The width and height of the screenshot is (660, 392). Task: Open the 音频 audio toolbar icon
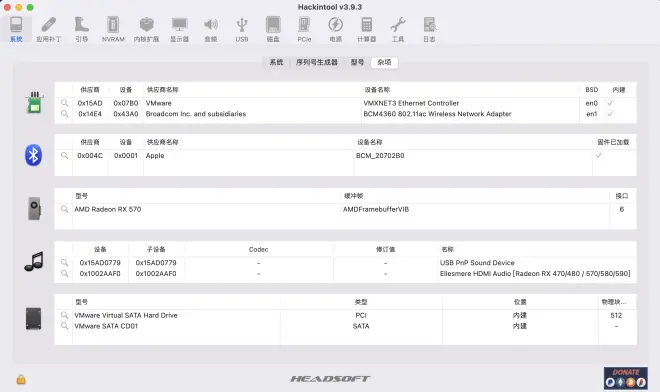tap(211, 29)
